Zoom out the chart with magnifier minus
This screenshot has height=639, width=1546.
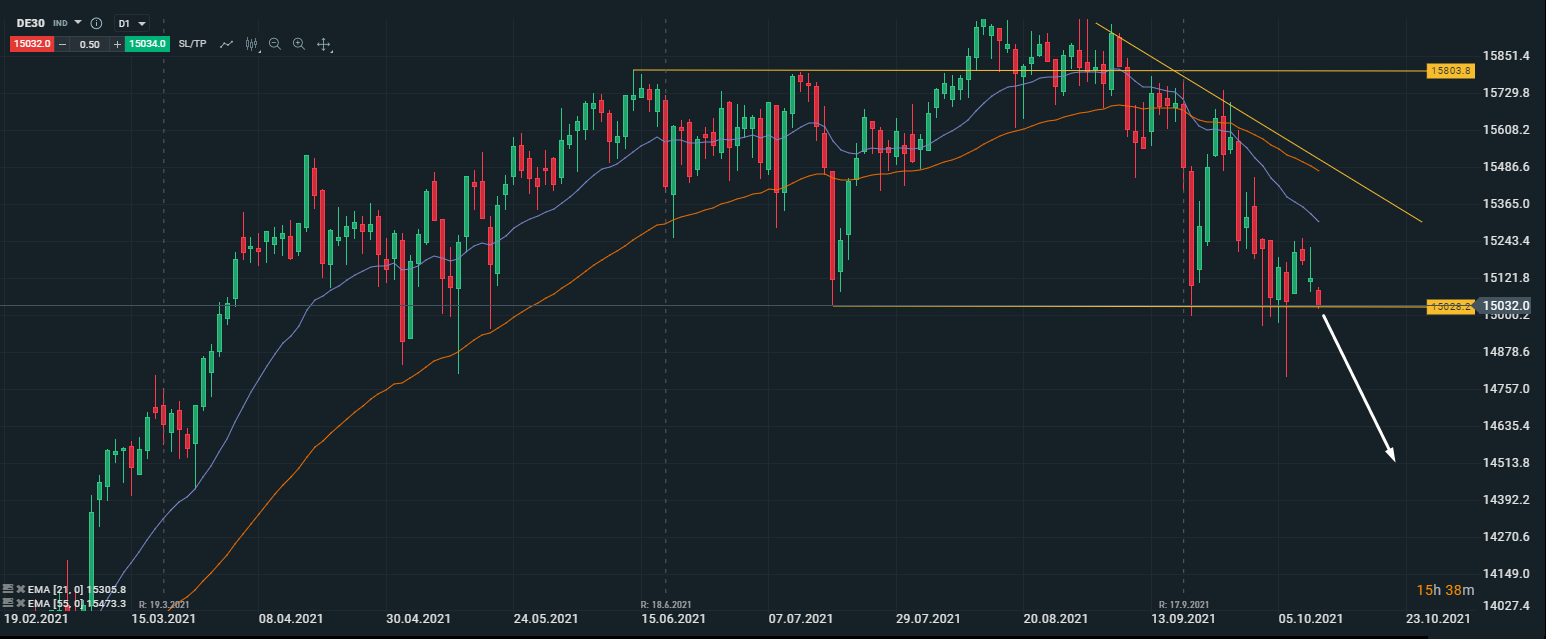point(275,44)
